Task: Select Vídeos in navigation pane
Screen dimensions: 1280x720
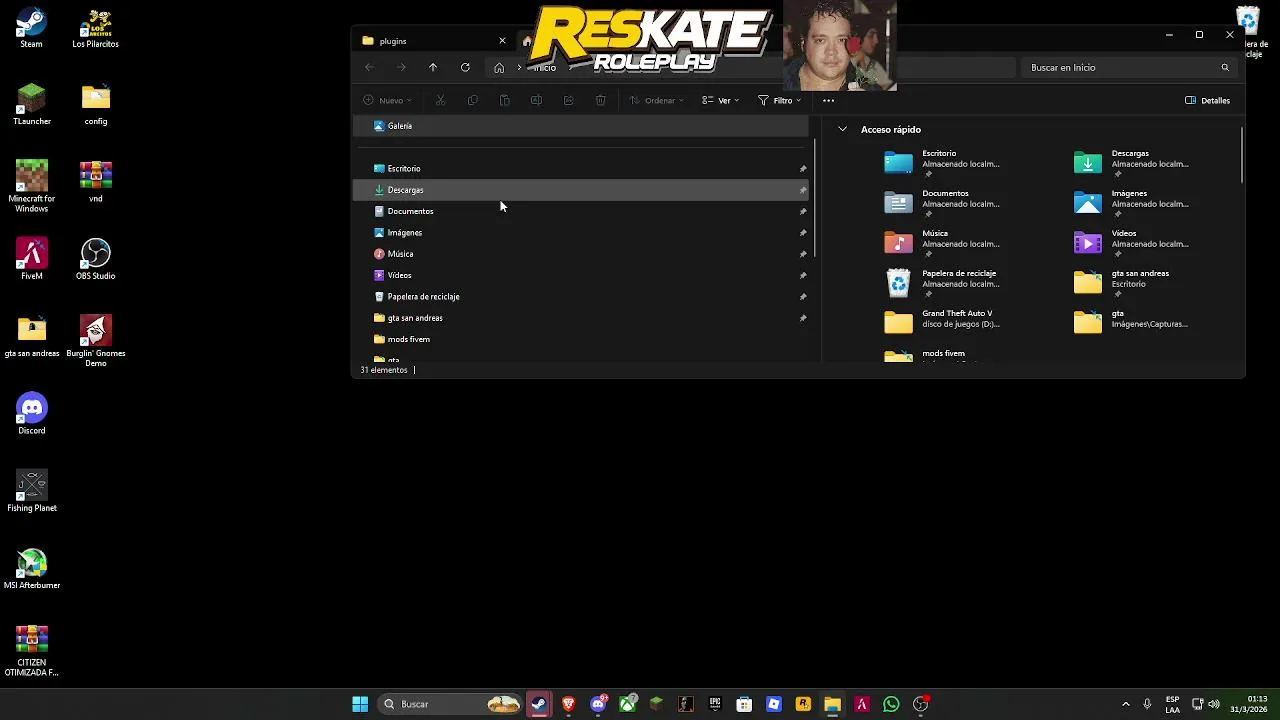Action: 581,275
